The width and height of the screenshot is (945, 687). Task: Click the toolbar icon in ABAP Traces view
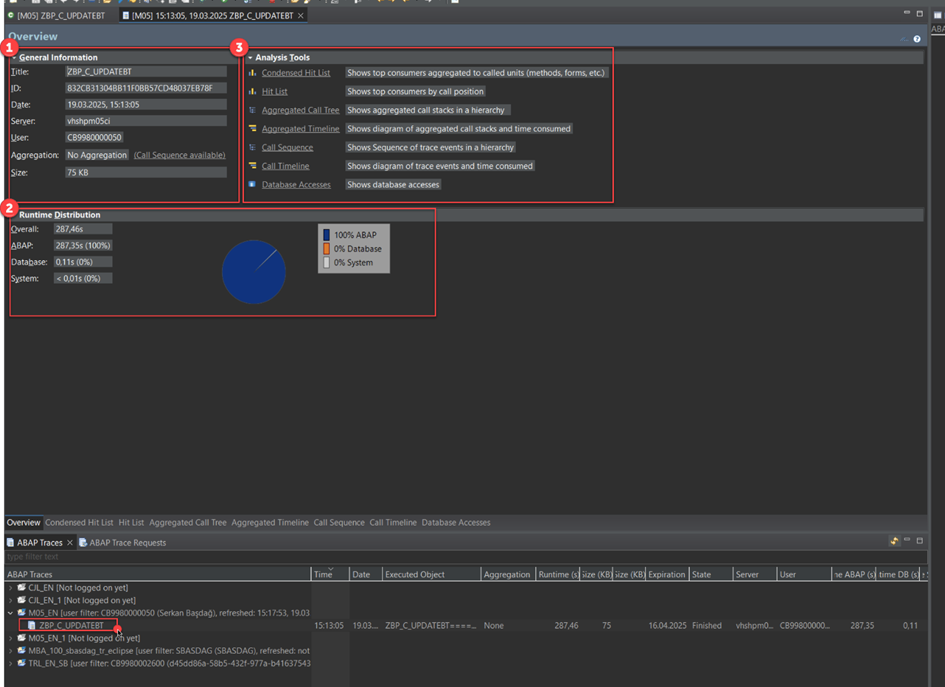894,541
